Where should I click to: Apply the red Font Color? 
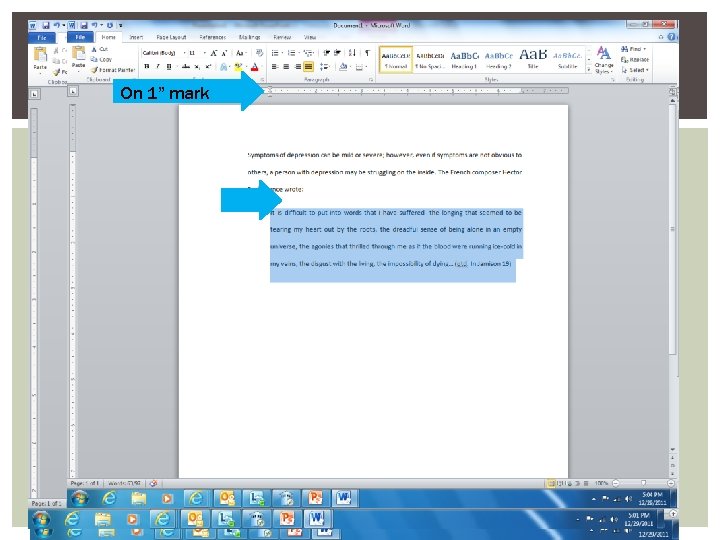[254, 67]
